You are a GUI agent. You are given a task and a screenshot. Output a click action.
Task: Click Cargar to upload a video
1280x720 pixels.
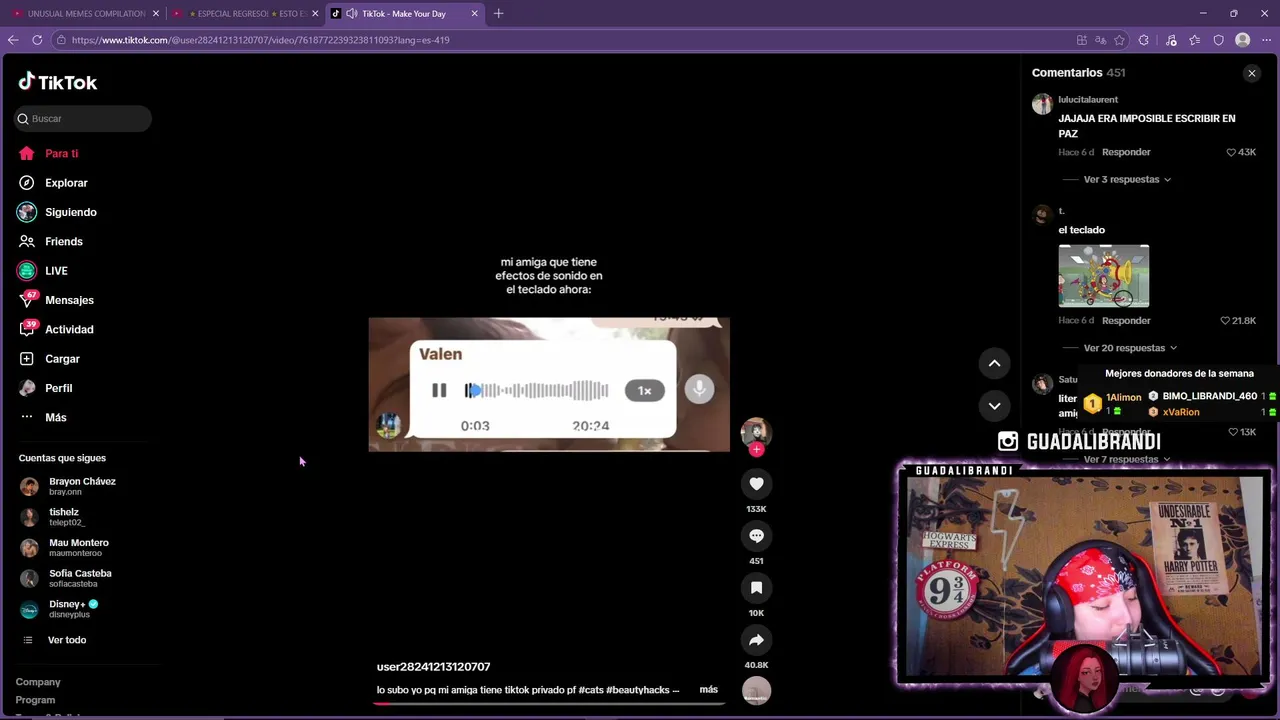[x=49, y=359]
